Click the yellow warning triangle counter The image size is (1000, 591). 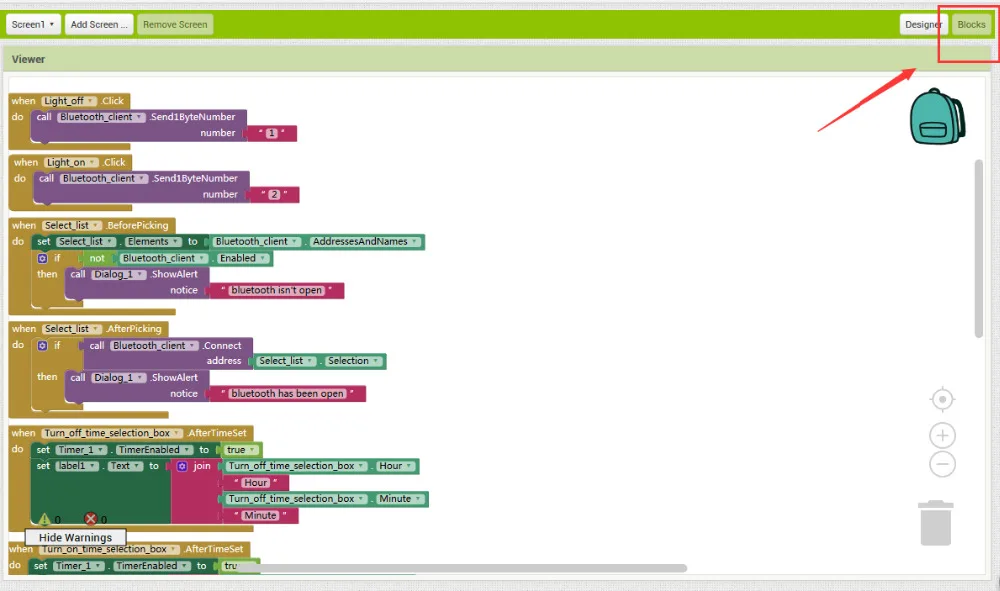[45, 520]
